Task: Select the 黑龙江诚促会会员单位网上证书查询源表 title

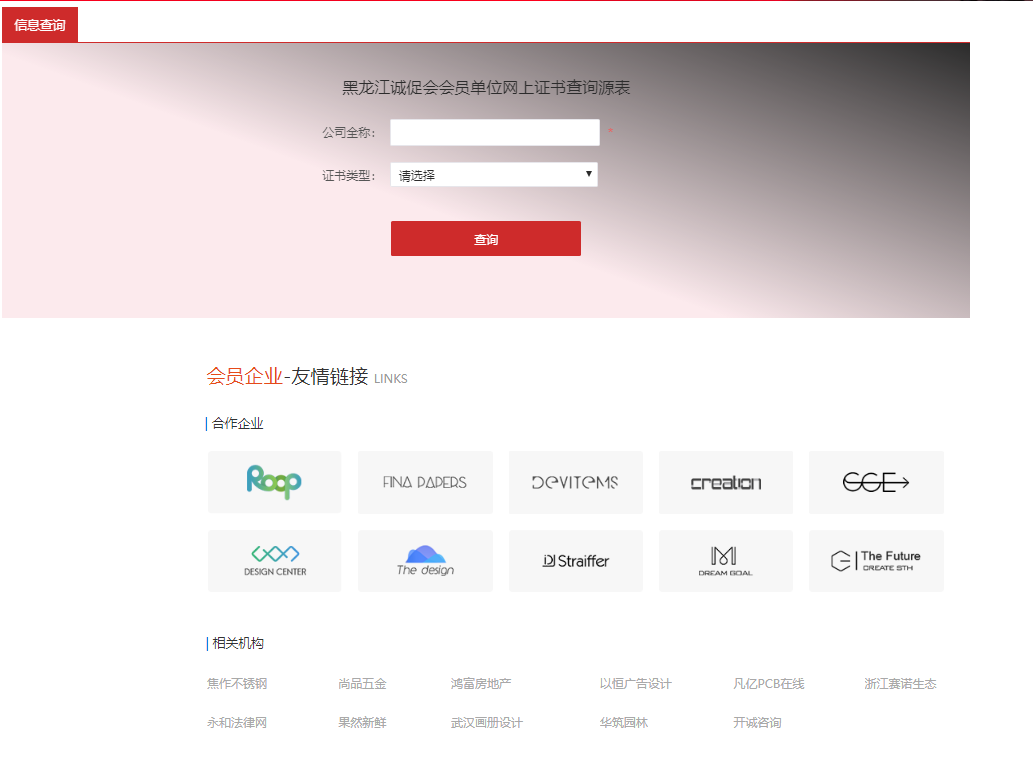Action: [x=486, y=88]
